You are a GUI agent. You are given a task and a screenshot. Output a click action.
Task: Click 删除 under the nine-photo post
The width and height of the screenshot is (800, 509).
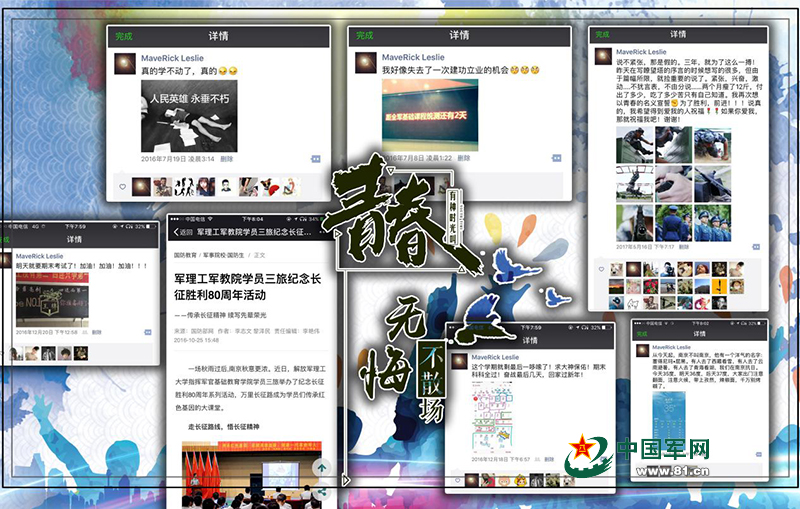click(684, 247)
